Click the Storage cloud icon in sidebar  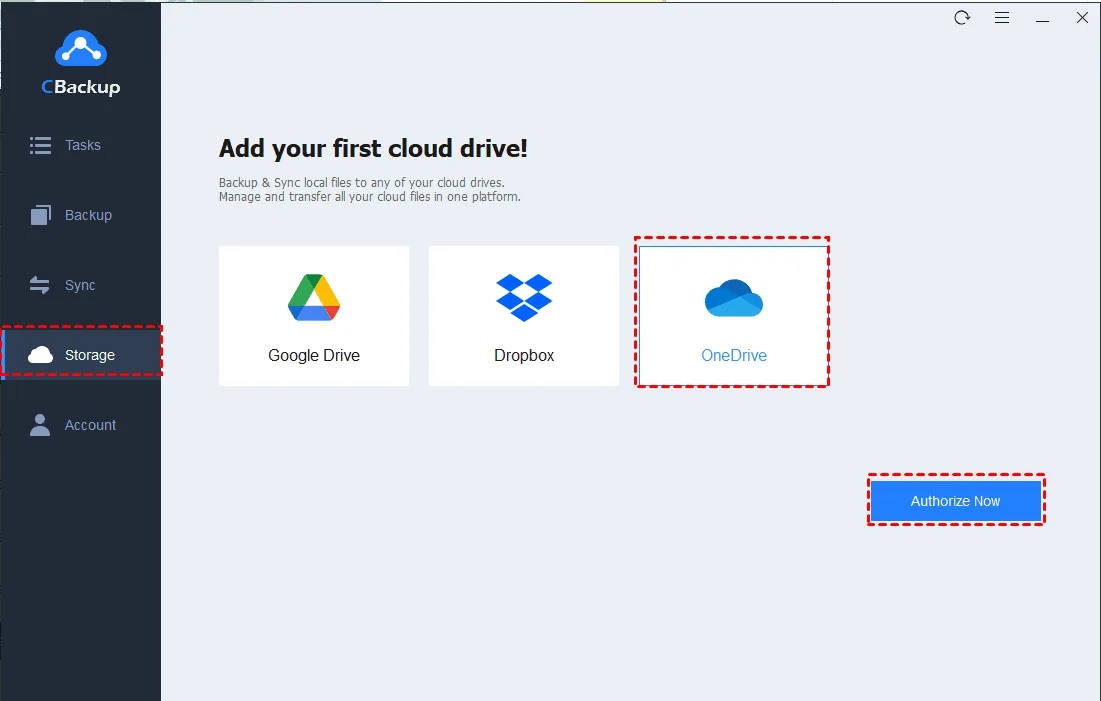pos(41,355)
